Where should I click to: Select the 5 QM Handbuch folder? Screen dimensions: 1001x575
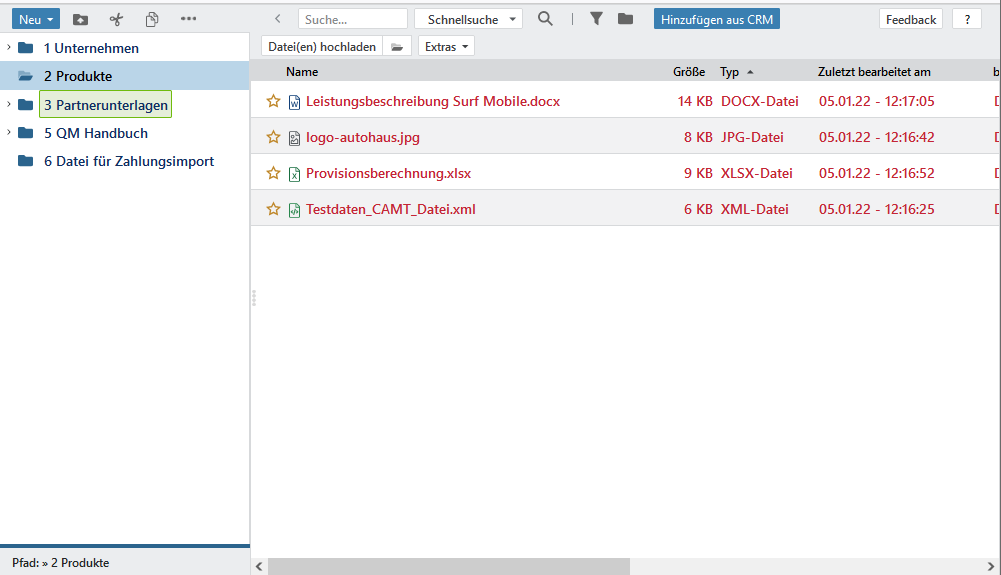pos(95,133)
